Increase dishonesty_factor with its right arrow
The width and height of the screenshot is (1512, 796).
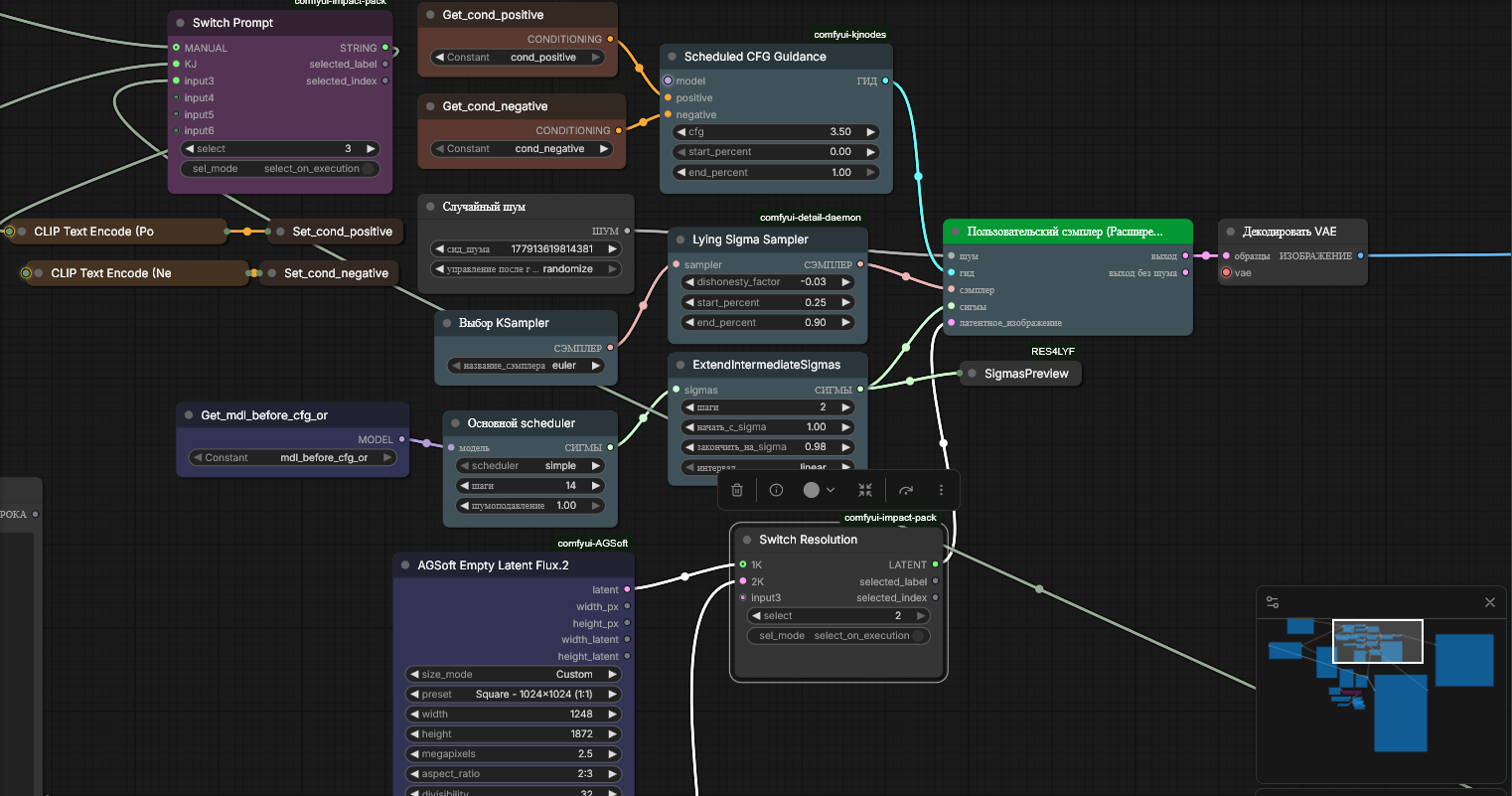click(845, 282)
